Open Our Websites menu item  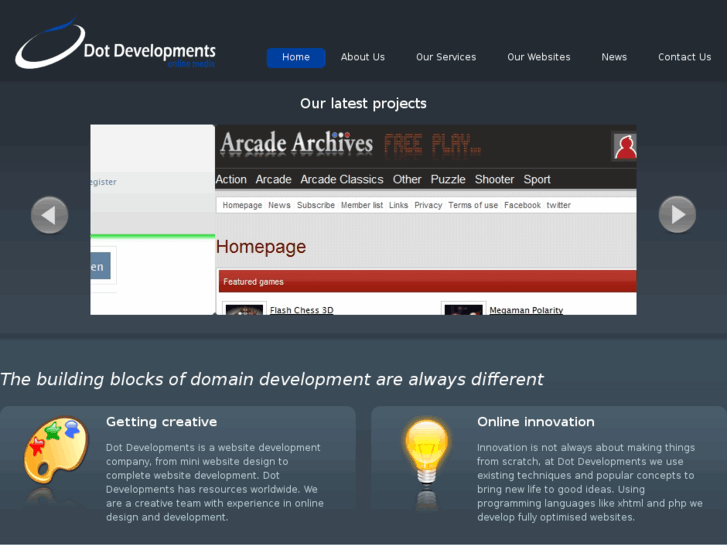tap(539, 57)
